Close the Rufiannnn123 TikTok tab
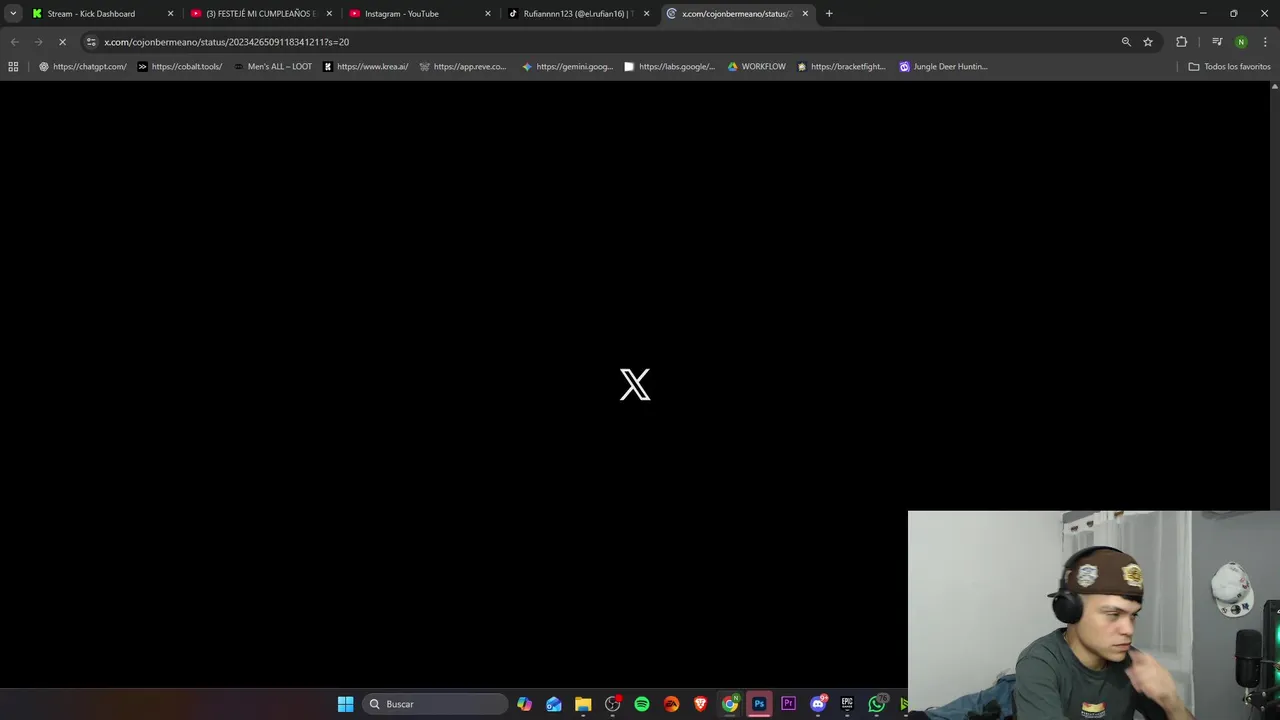The height and width of the screenshot is (720, 1280). [x=646, y=14]
